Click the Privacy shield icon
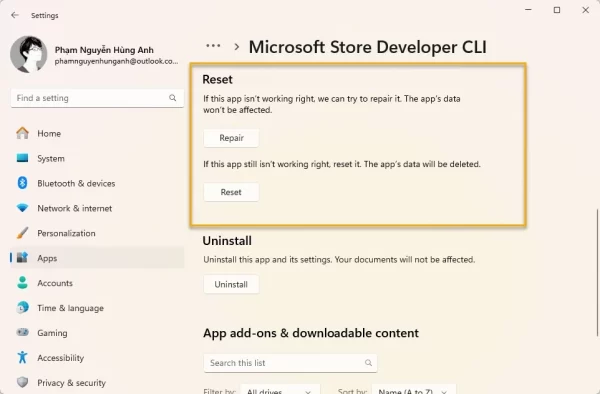Viewport: 600px width, 394px height. 23,382
